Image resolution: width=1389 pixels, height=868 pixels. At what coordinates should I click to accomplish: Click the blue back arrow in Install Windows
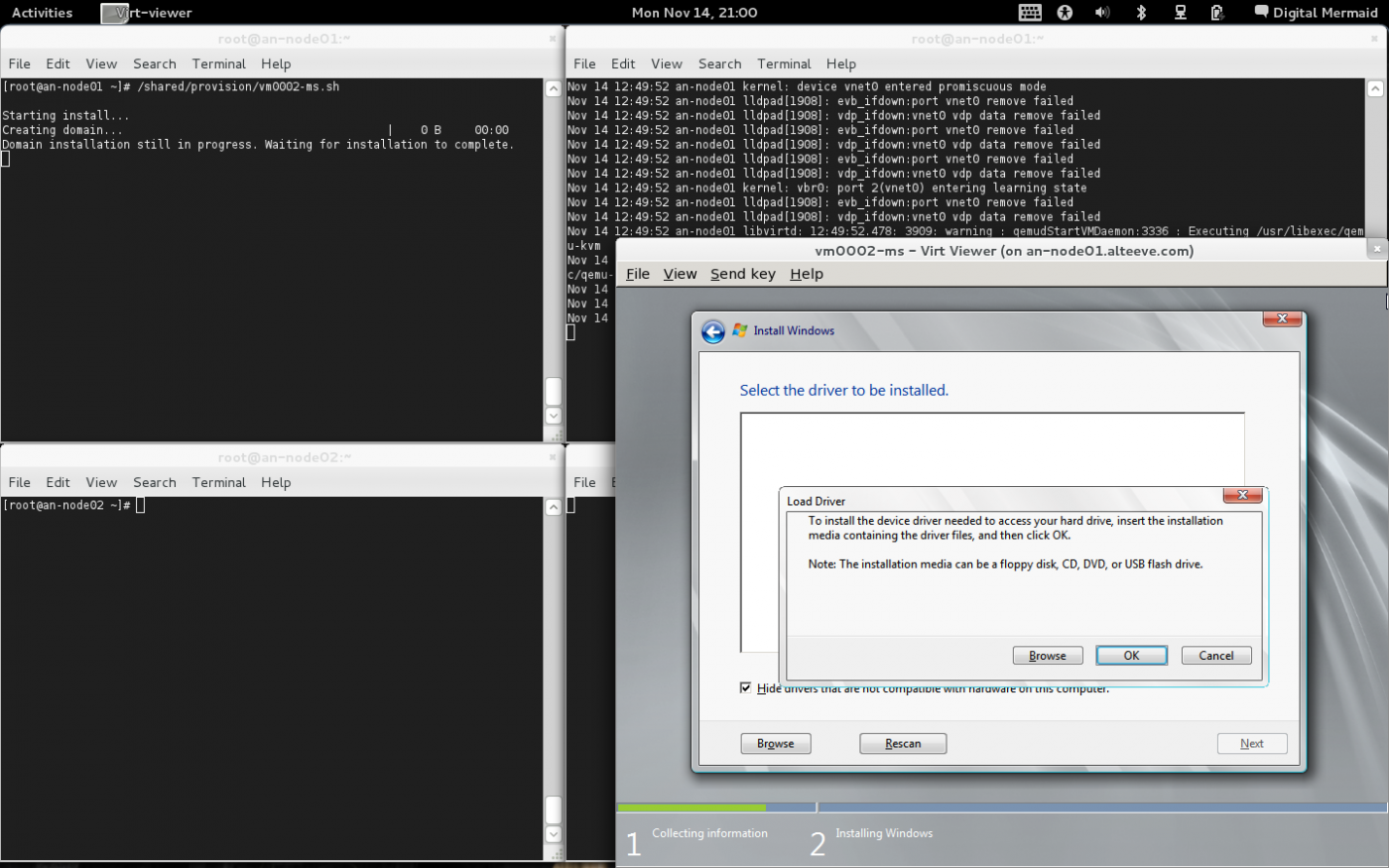click(x=712, y=331)
